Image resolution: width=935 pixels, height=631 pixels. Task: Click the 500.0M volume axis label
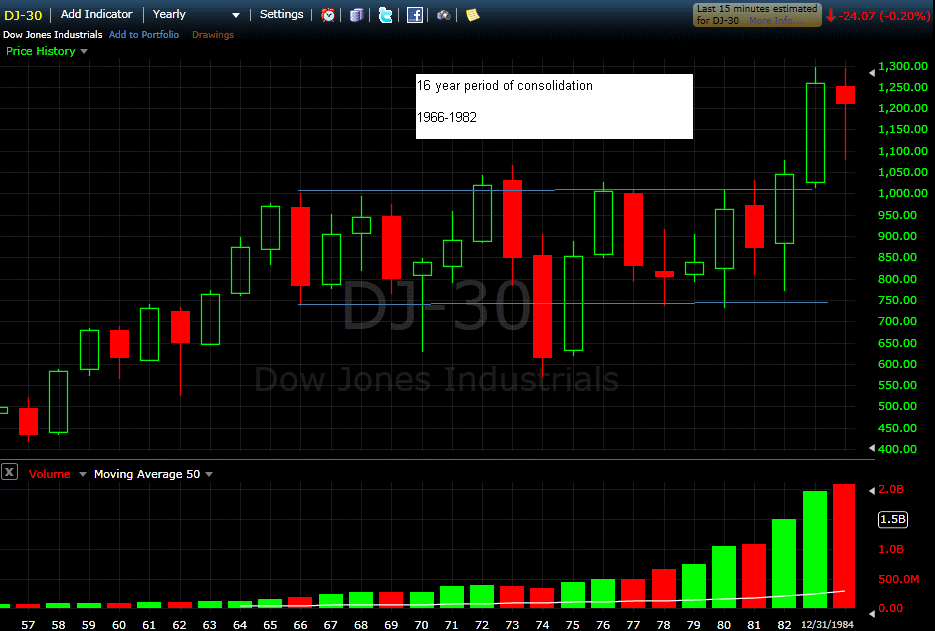(899, 579)
